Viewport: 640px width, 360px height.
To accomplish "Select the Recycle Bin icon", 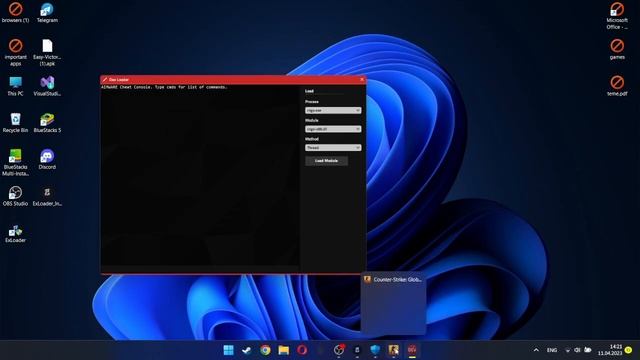I will coord(16,123).
